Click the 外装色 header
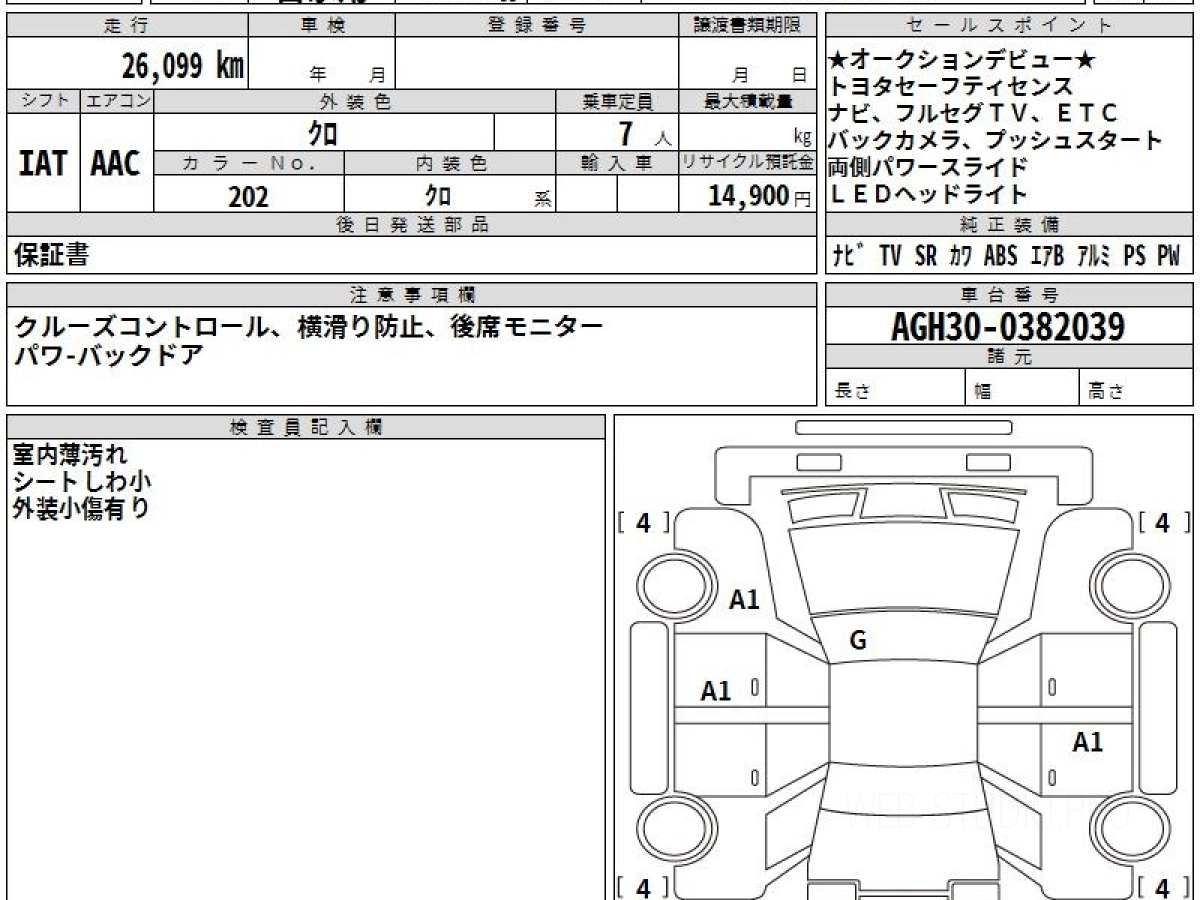This screenshot has height=900, width=1200. point(355,101)
